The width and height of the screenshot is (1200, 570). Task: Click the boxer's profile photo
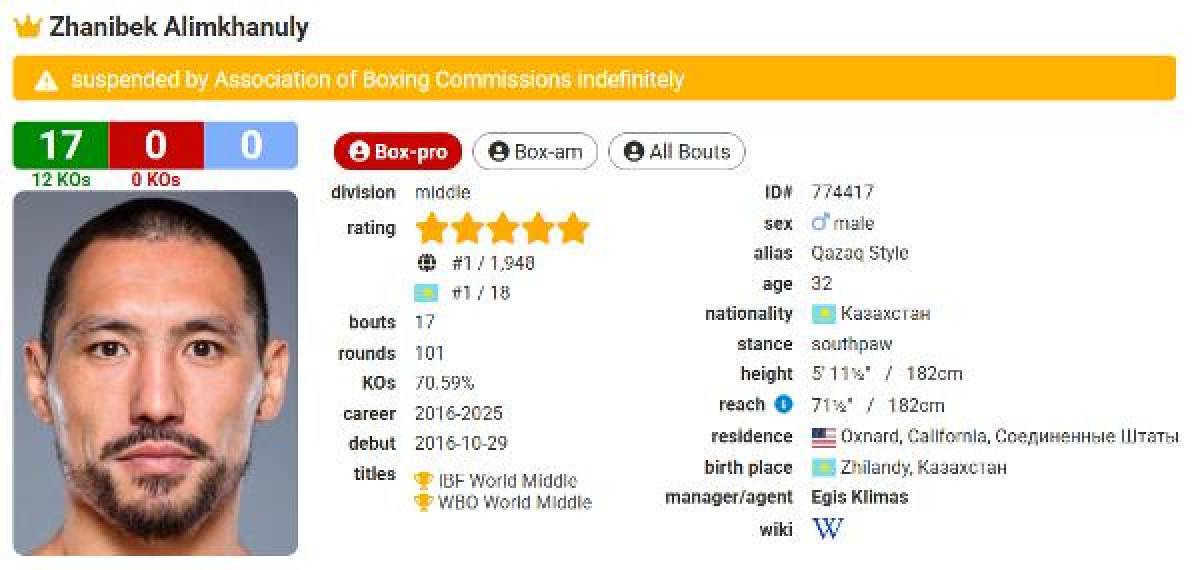coord(155,372)
